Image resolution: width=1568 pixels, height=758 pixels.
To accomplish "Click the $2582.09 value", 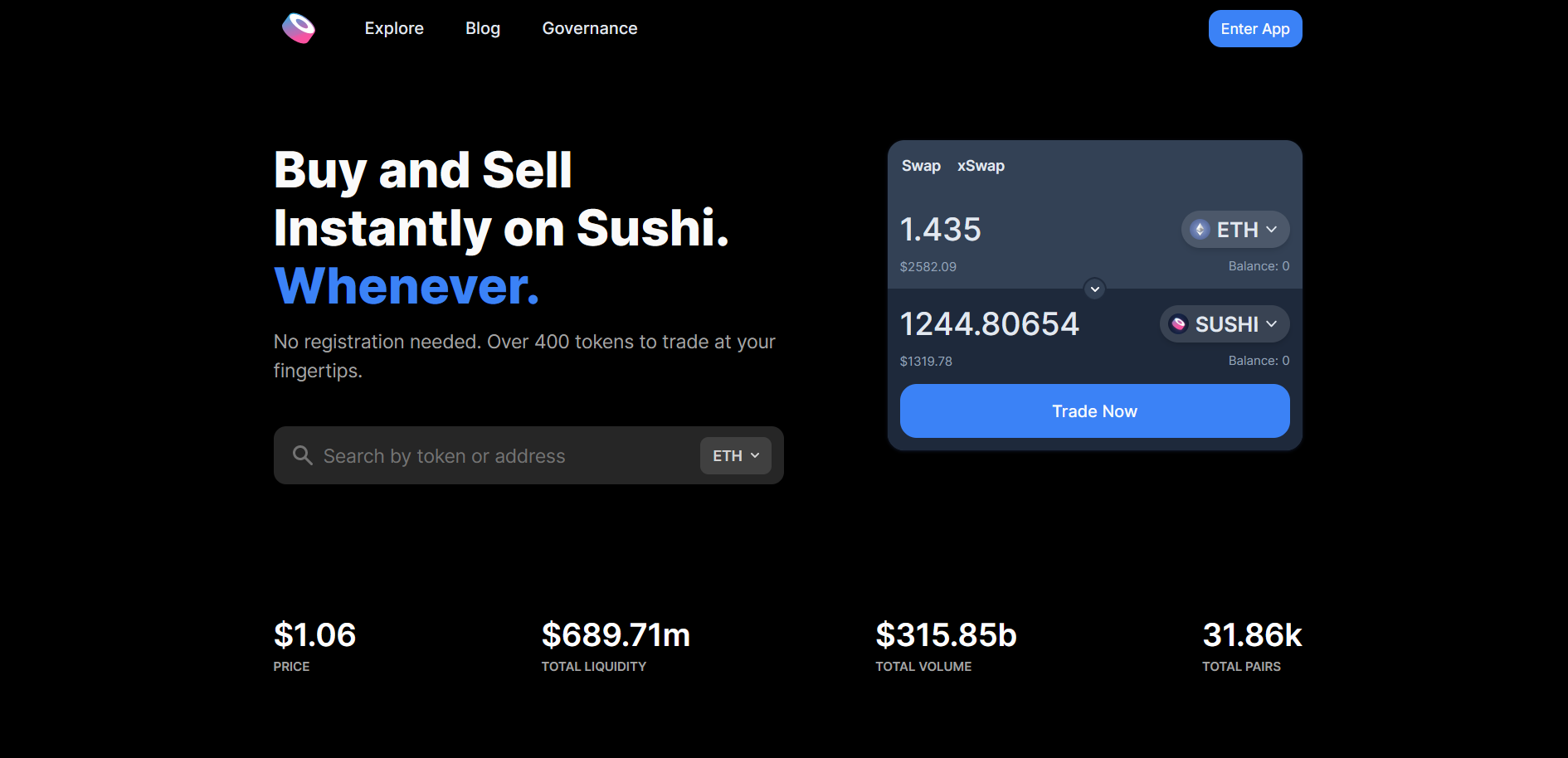I will (928, 266).
